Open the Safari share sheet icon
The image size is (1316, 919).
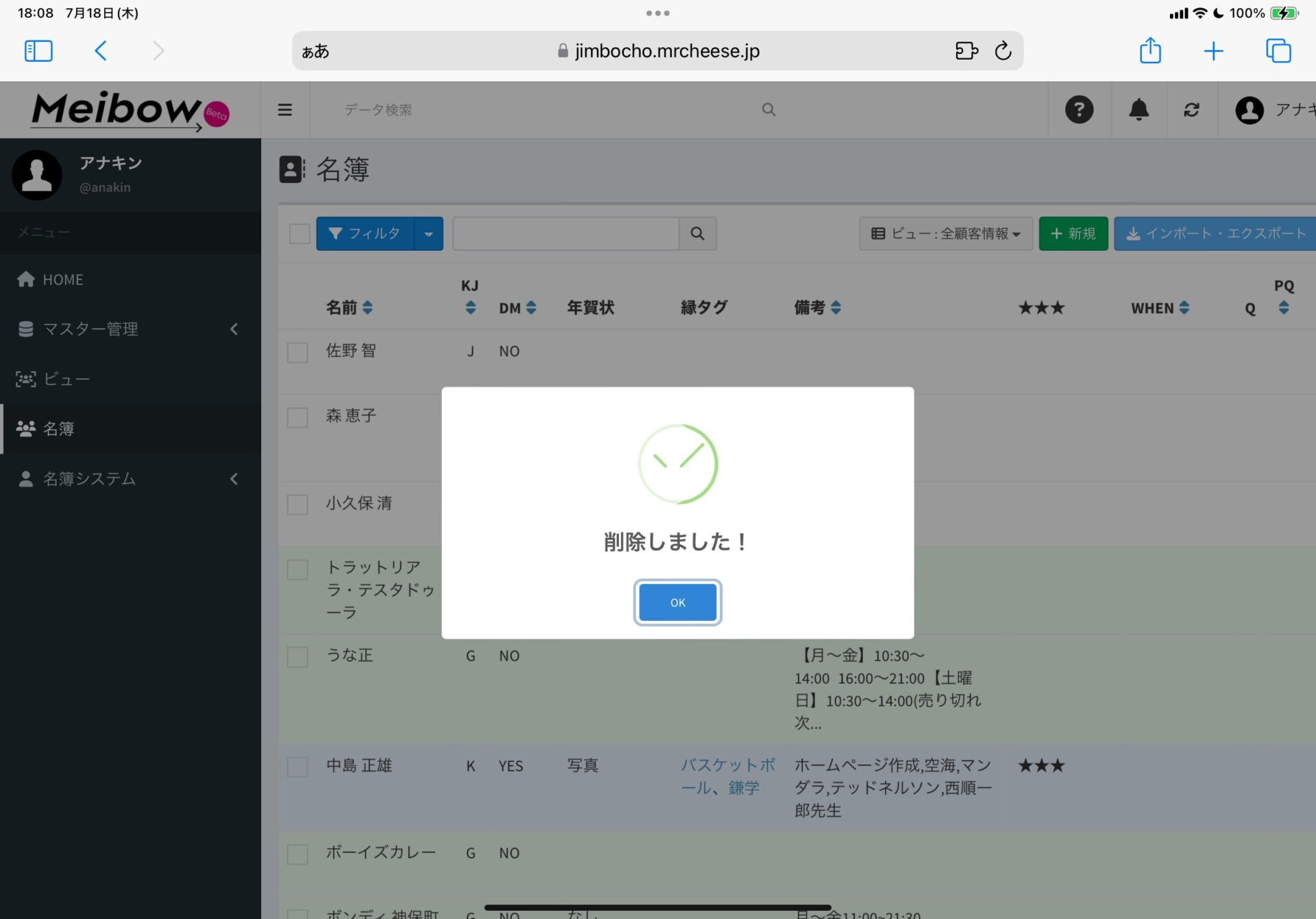(1150, 51)
